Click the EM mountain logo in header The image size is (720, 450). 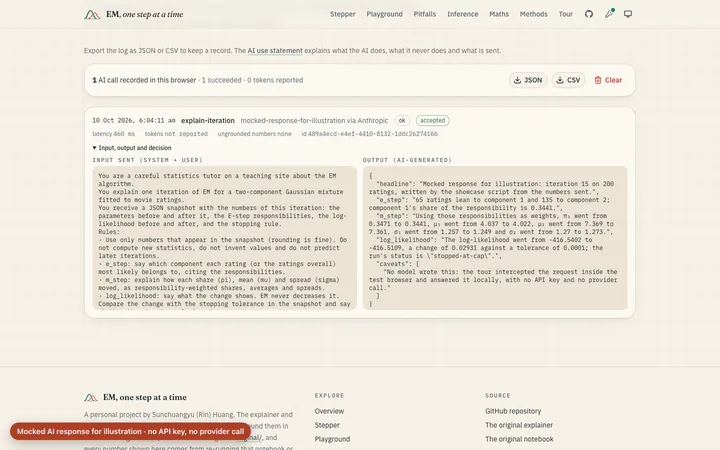click(x=92, y=15)
